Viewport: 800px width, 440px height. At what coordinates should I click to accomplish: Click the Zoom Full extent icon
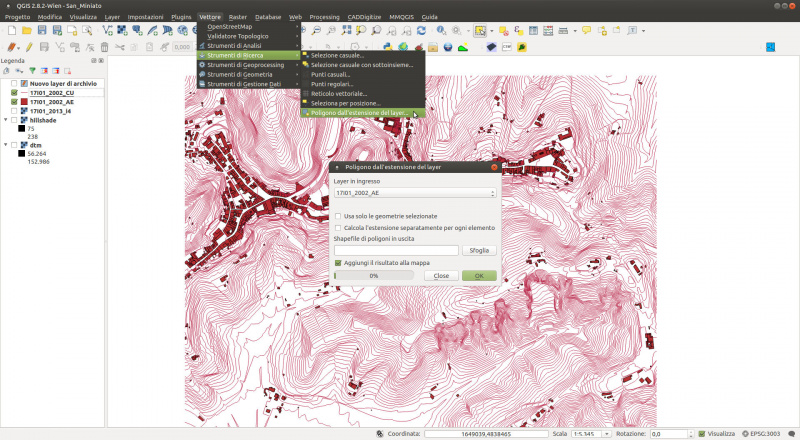click(346, 31)
